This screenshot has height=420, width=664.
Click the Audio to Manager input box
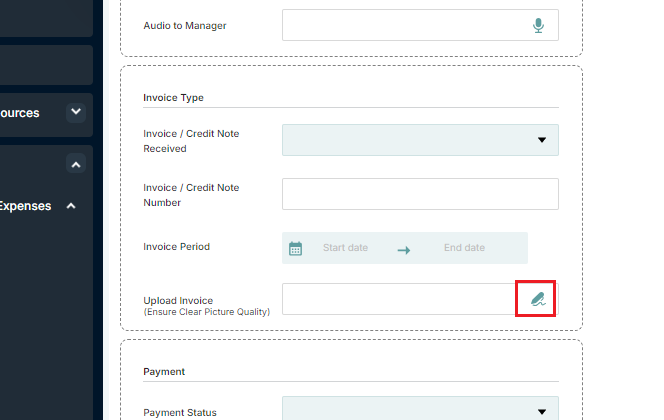pos(420,25)
